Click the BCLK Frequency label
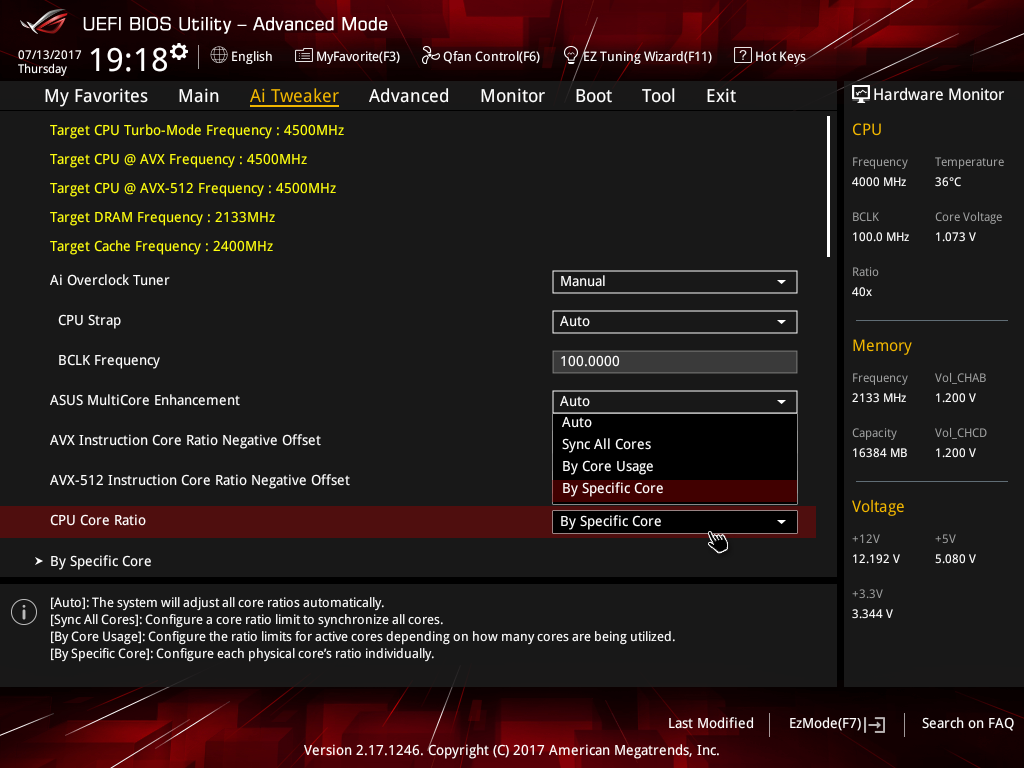This screenshot has width=1024, height=768. click(109, 360)
